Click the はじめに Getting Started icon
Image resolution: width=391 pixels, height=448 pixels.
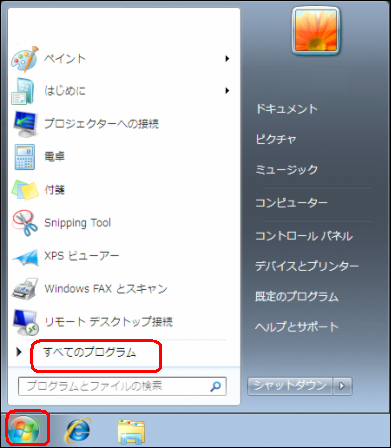coord(23,91)
